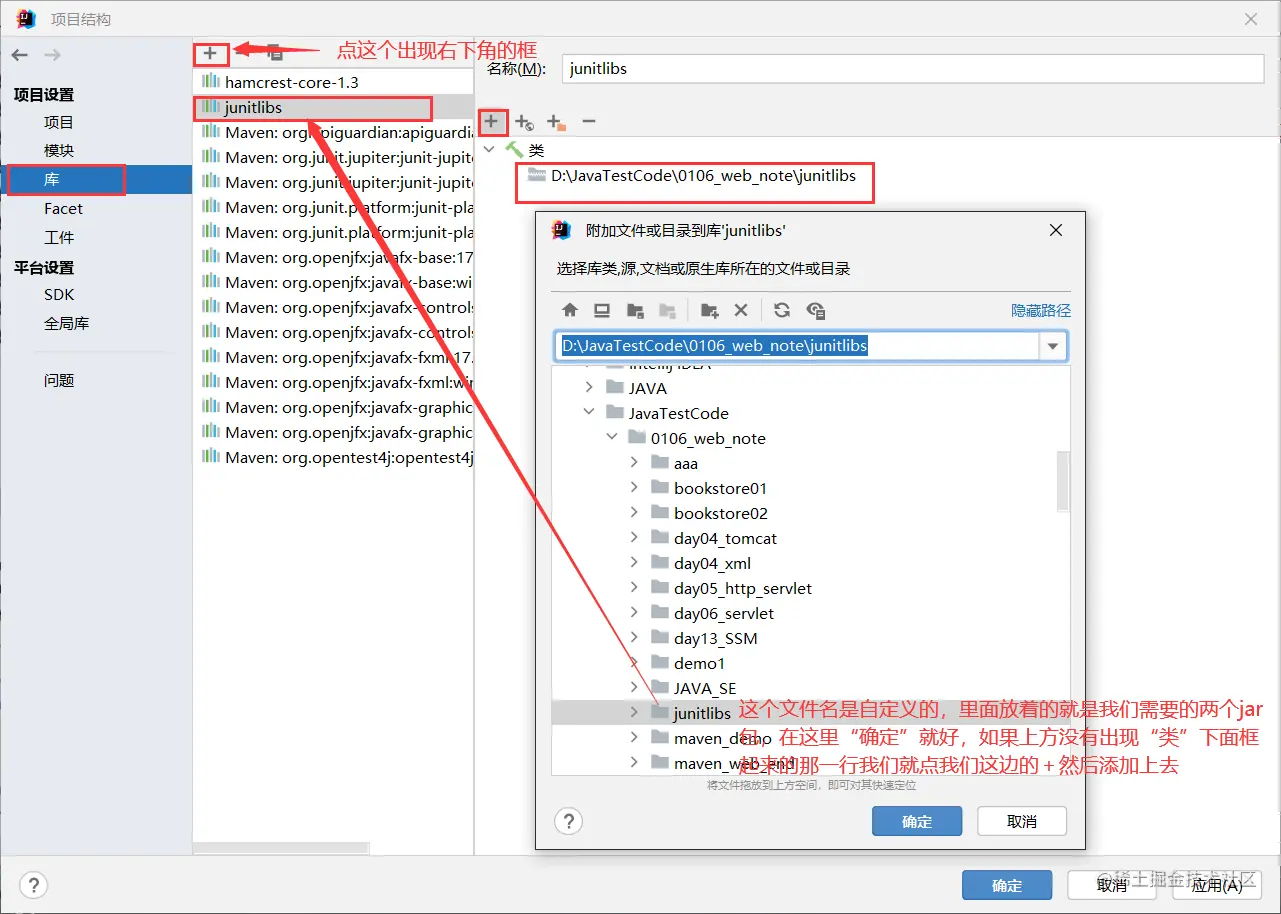Click the file tree vertical scrollbar

point(1063,480)
